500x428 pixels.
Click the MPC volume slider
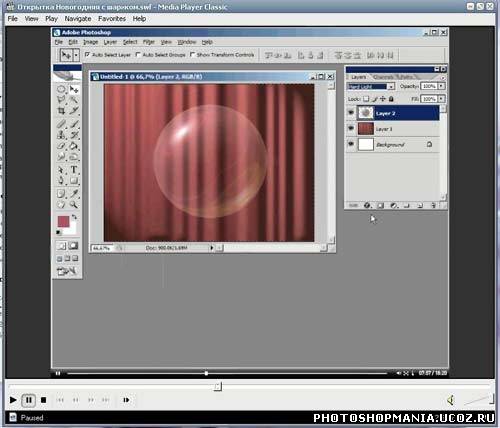tap(479, 399)
